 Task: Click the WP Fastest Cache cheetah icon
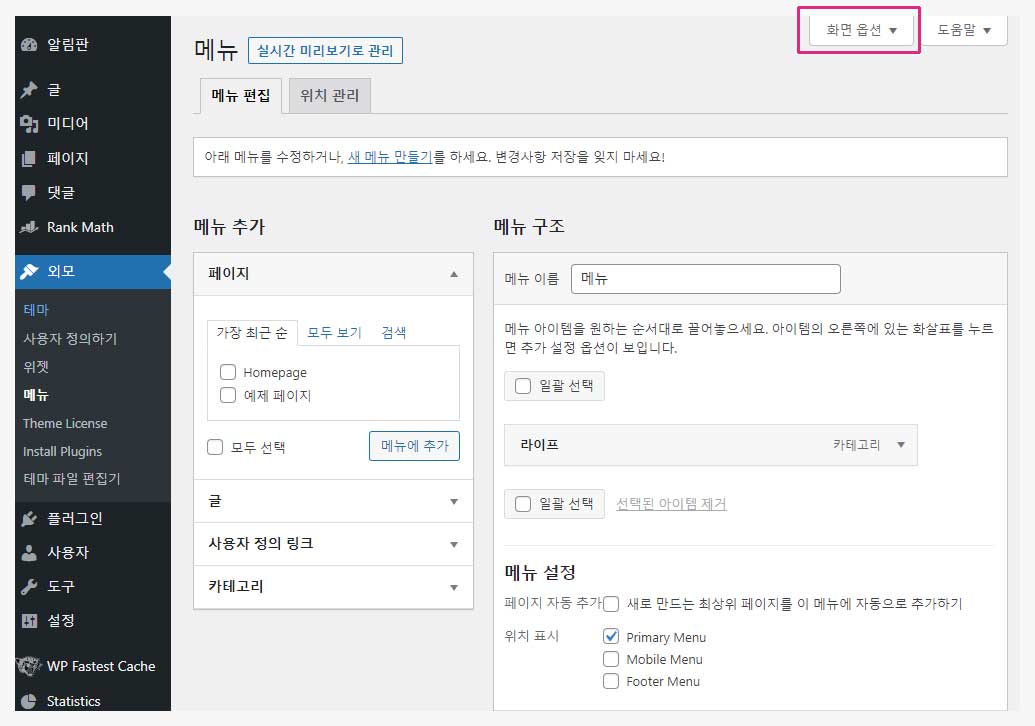pos(29,666)
